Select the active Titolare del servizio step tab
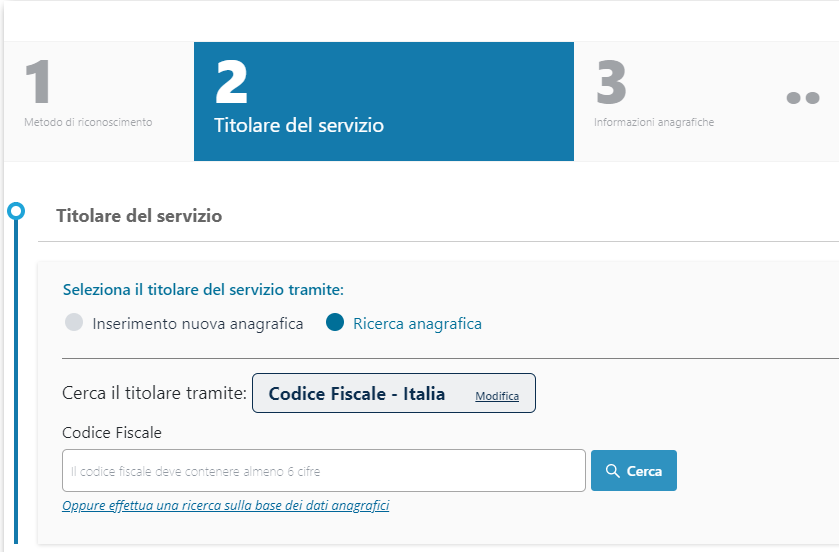Image resolution: width=839 pixels, height=552 pixels. pos(299,126)
